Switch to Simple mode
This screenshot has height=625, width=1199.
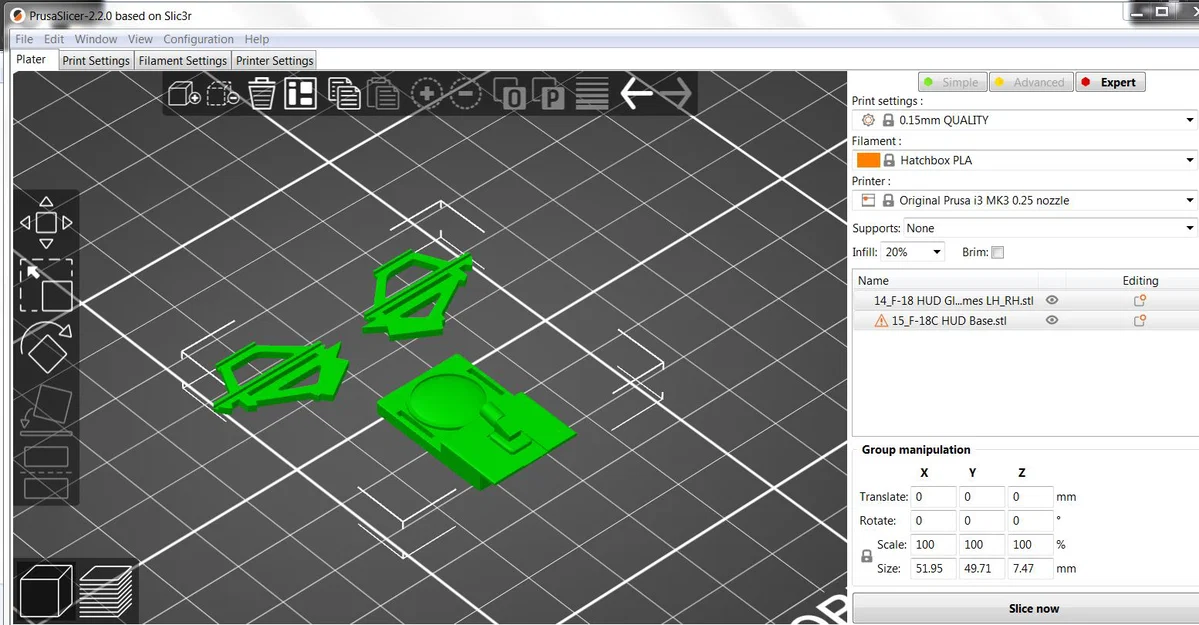[x=952, y=82]
